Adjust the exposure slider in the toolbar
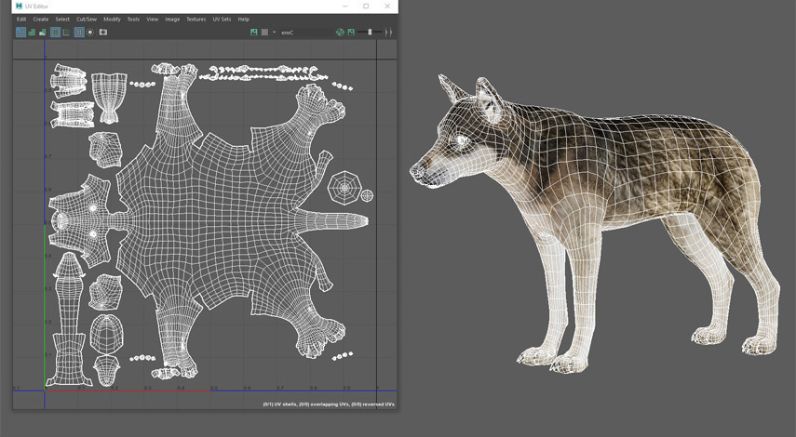This screenshot has width=796, height=437. tap(369, 32)
